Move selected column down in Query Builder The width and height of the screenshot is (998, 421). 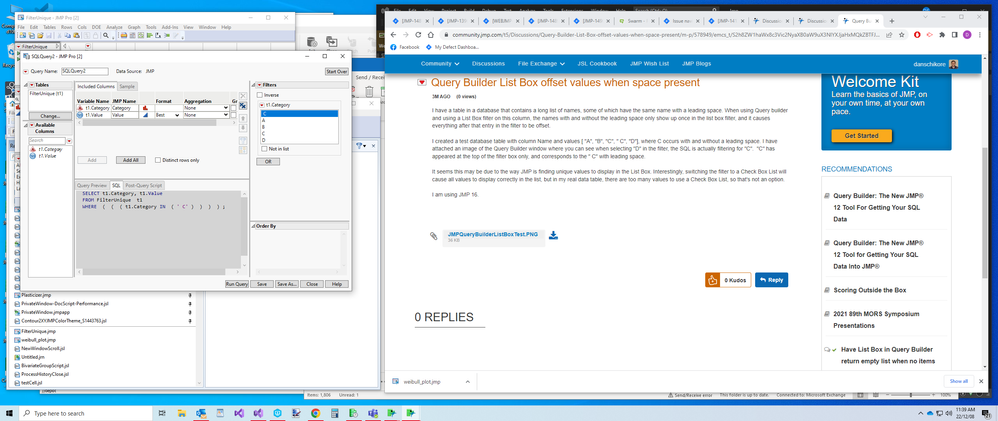click(x=242, y=129)
